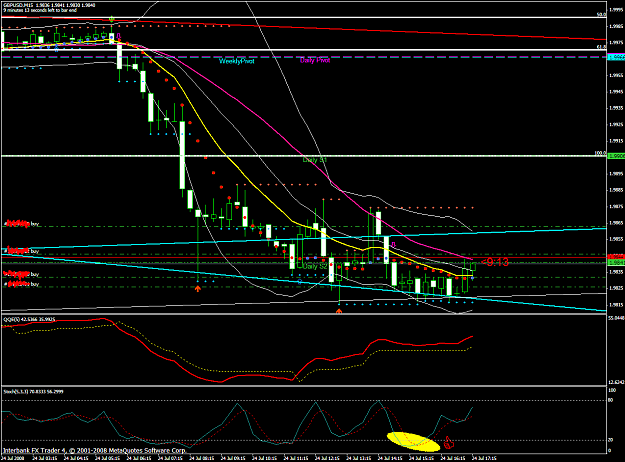Click the 1.9935 price scale value
Image resolution: width=625 pixels, height=462 pixels.
coord(616,108)
